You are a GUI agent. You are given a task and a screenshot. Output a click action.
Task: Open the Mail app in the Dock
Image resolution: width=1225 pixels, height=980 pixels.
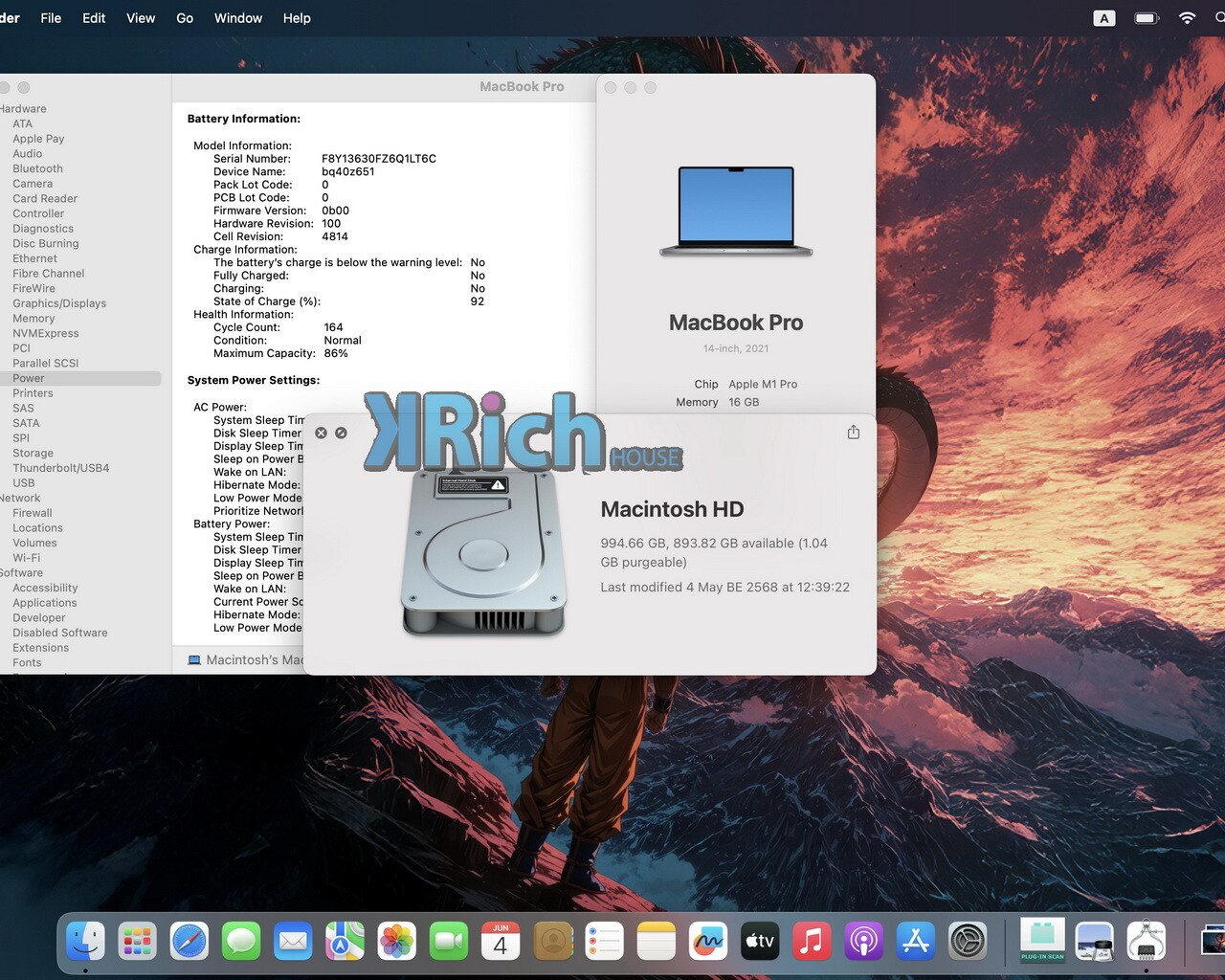click(x=293, y=942)
